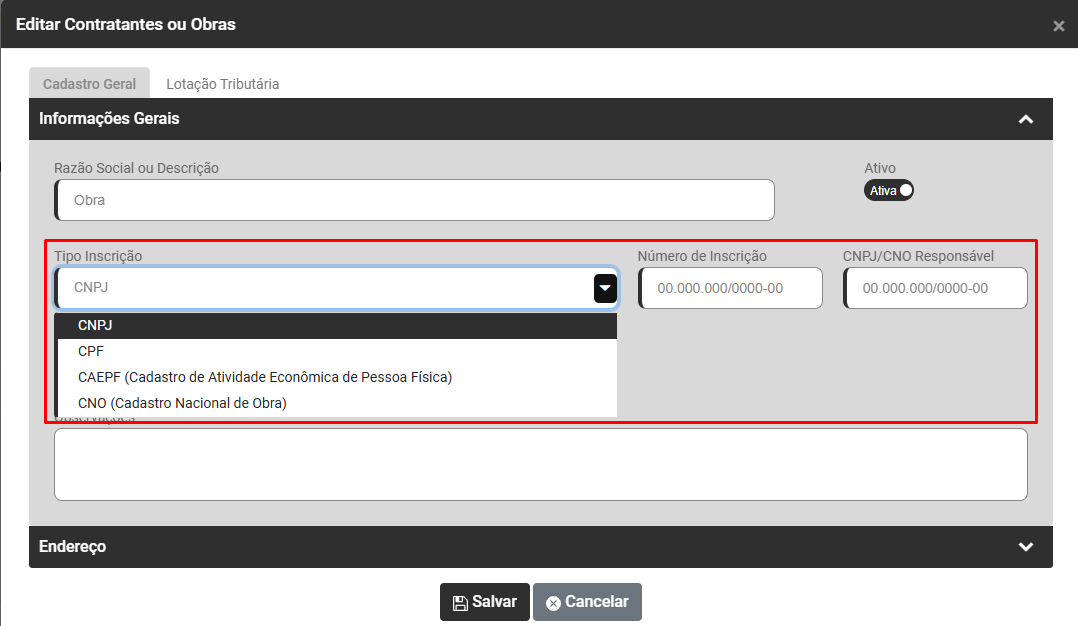
Task: Click the Endereço section header
Action: coord(72,547)
